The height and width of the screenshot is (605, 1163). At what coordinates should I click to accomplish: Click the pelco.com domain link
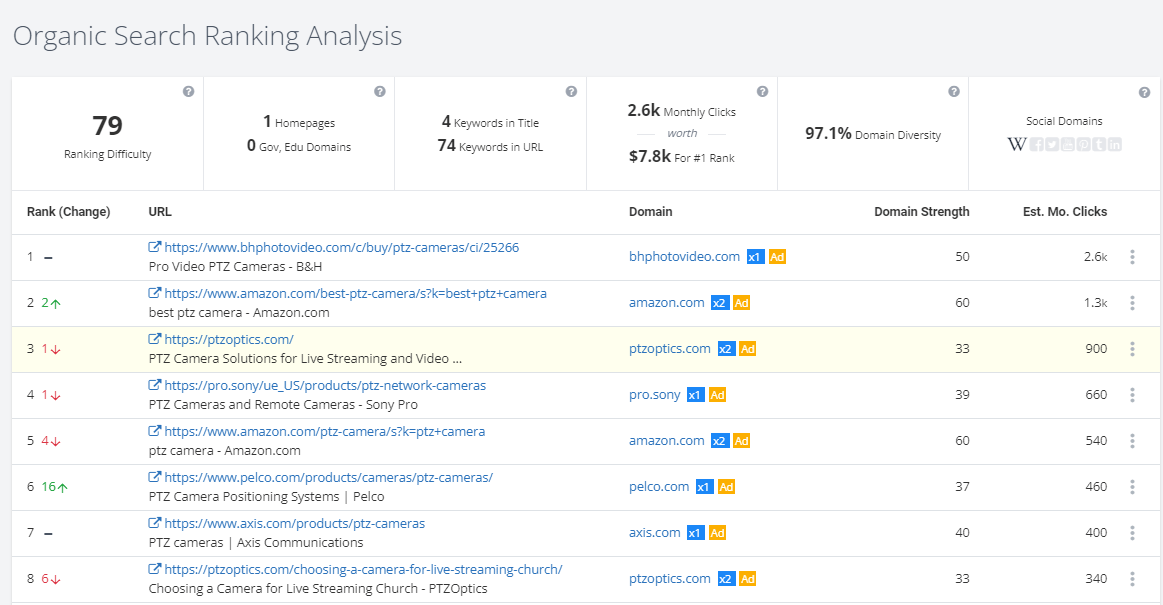pos(659,486)
